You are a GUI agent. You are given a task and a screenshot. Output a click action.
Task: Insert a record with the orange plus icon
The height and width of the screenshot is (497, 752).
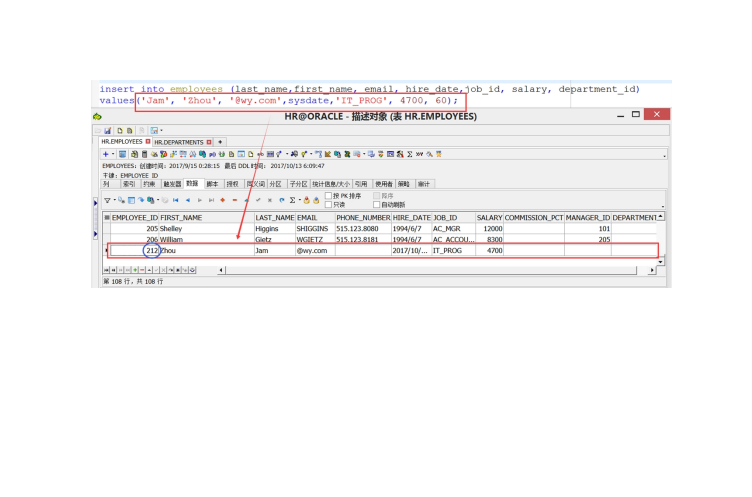[223, 201]
